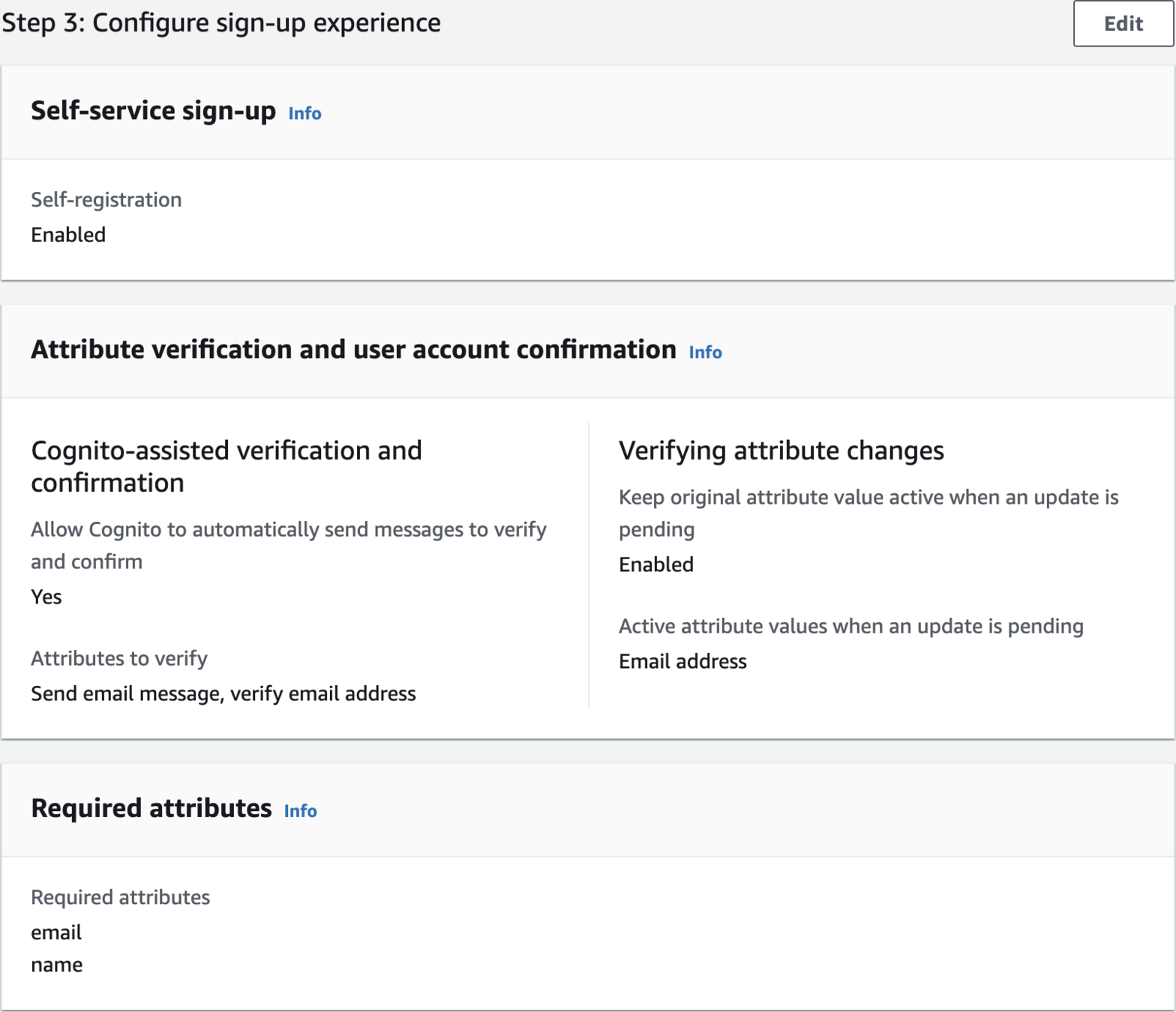
Task: Click the Active attribute values when update pending label
Action: point(850,626)
